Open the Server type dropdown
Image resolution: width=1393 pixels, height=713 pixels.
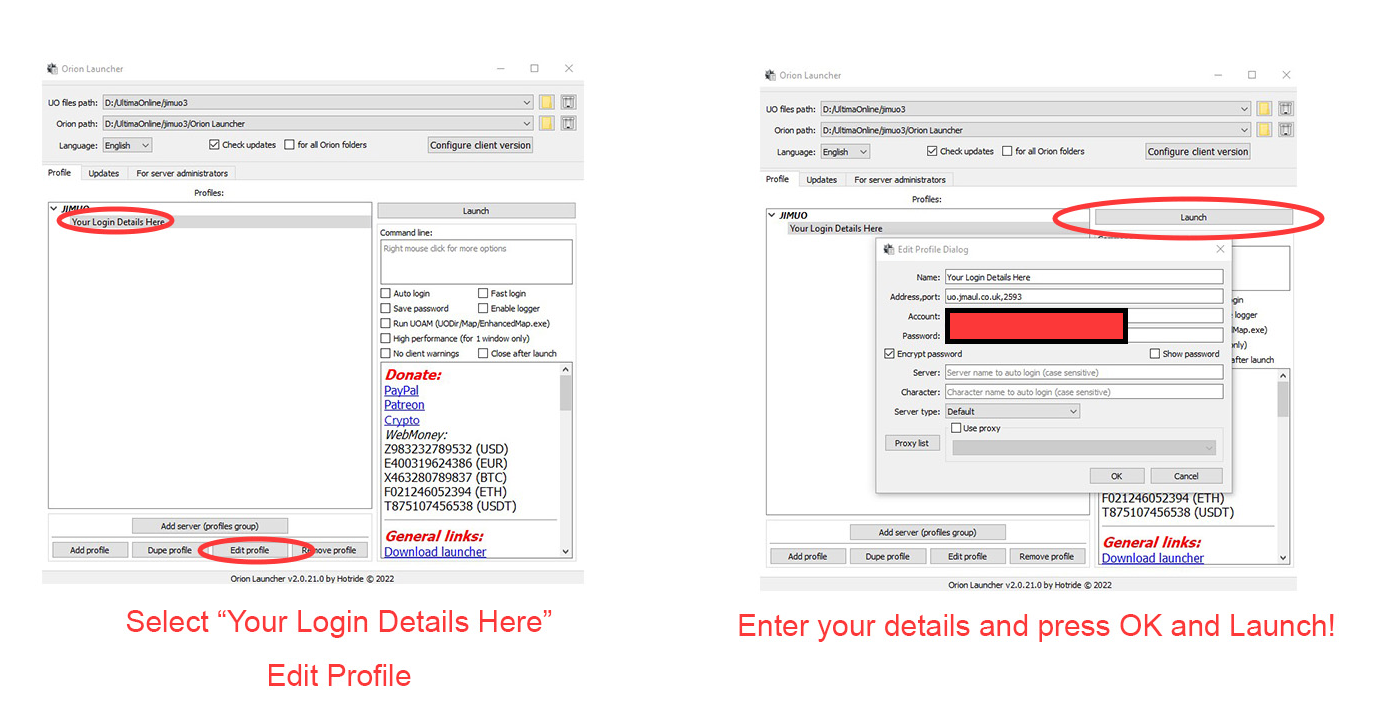1012,411
